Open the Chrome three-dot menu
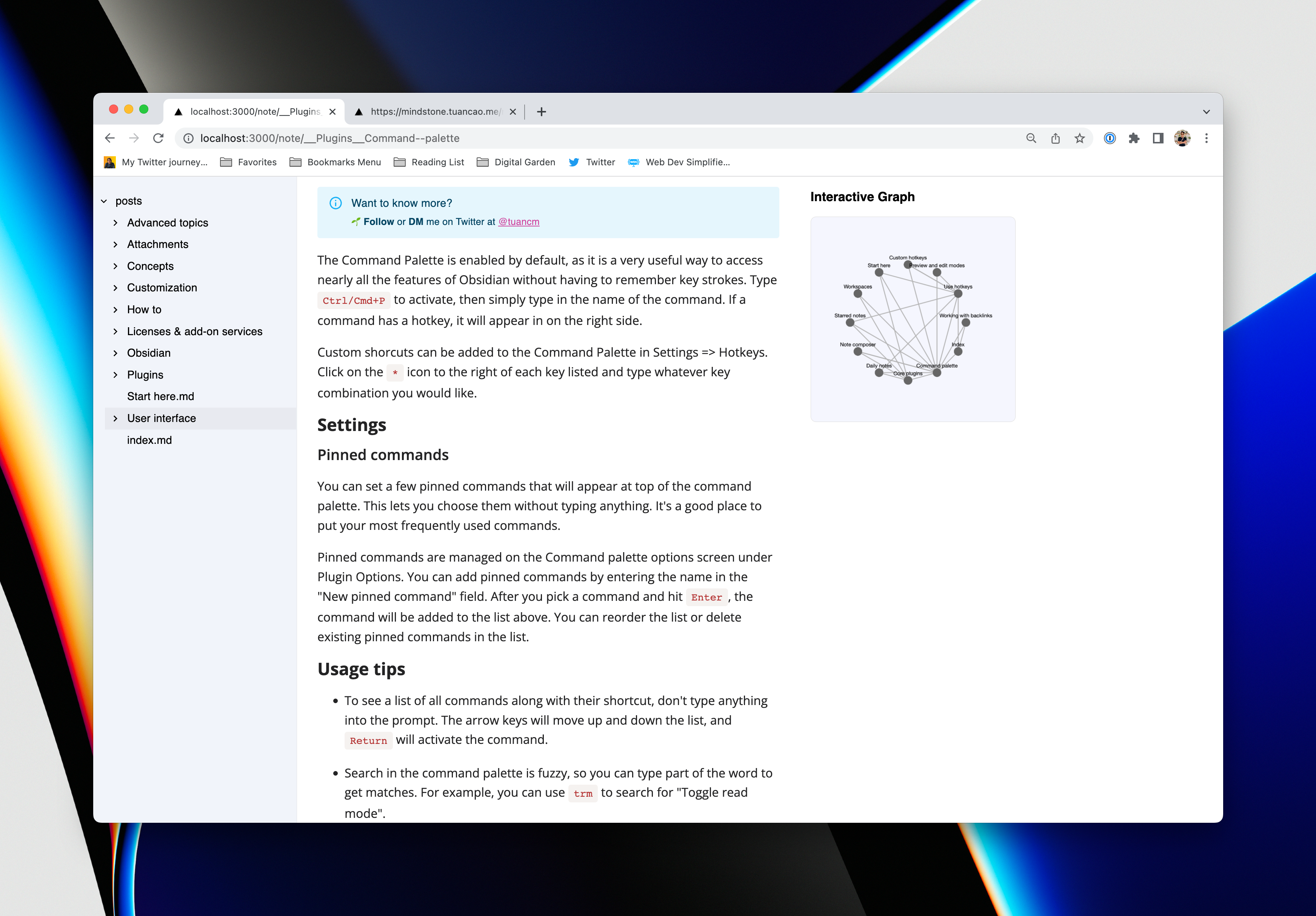The image size is (1316, 916). 1207,138
